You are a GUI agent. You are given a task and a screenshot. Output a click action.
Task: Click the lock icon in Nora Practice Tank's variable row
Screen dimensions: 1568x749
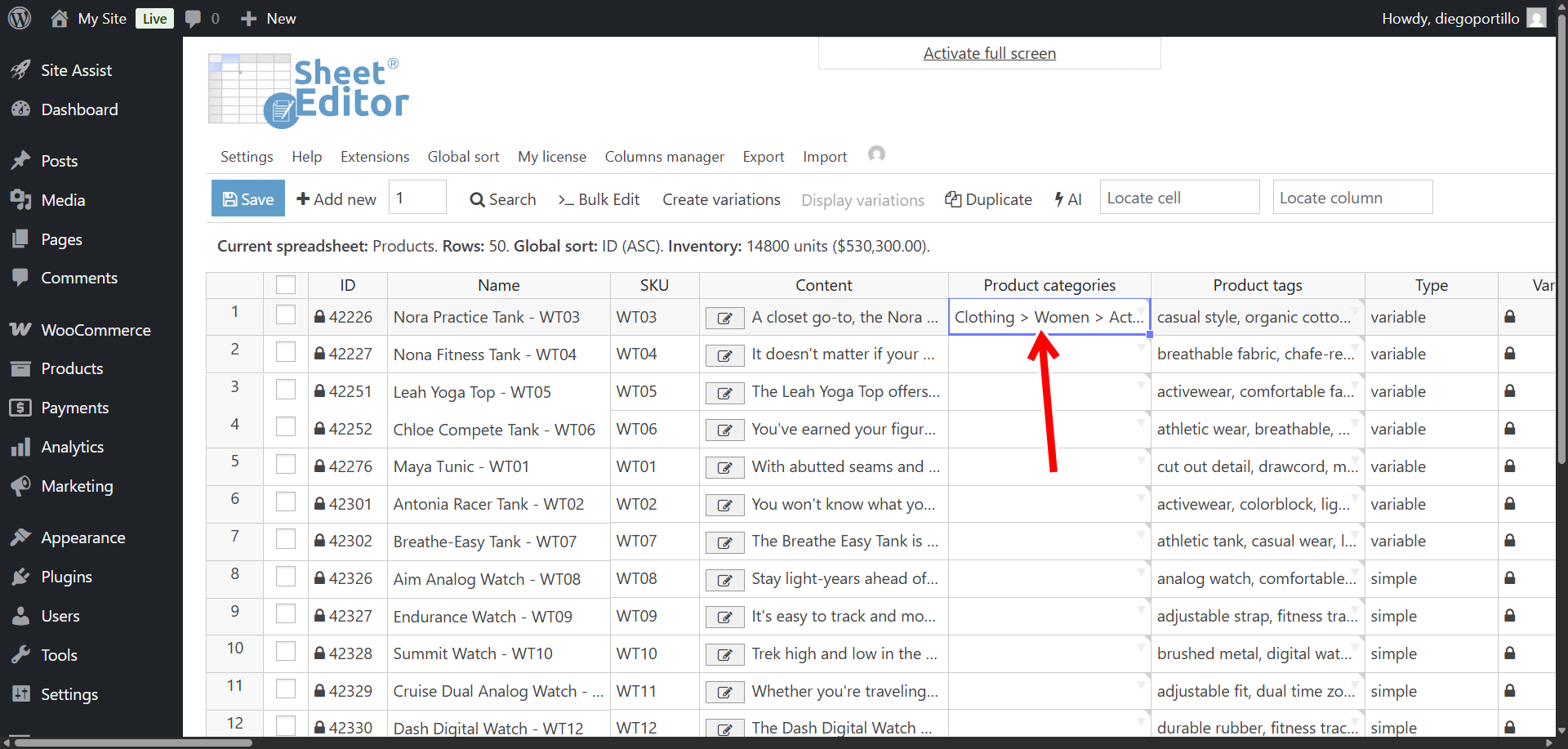(1509, 317)
